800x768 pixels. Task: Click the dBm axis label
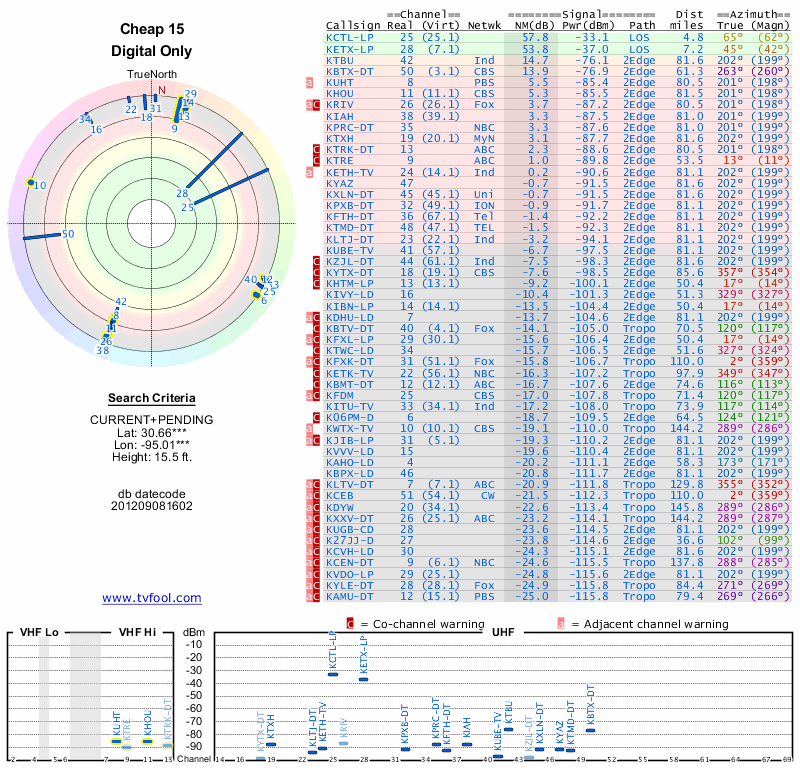click(194, 632)
